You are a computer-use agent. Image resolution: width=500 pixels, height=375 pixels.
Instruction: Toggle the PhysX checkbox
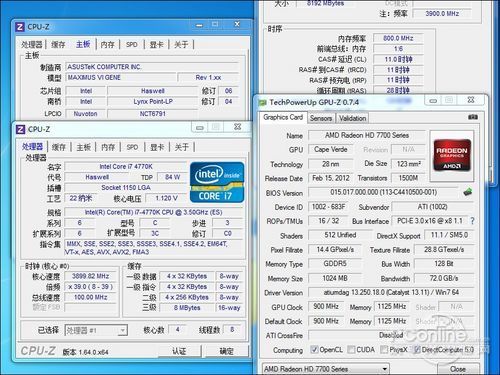(384, 349)
